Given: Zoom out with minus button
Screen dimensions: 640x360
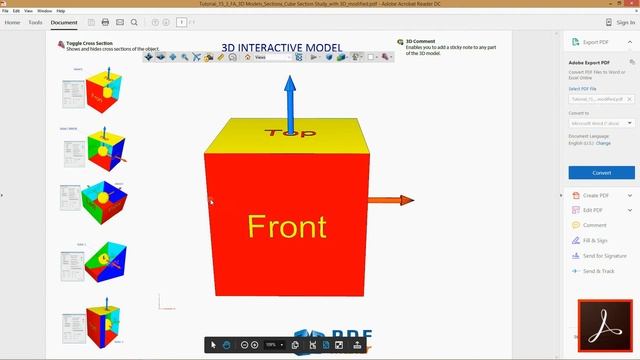Looking at the screenshot, I should click(244, 345).
